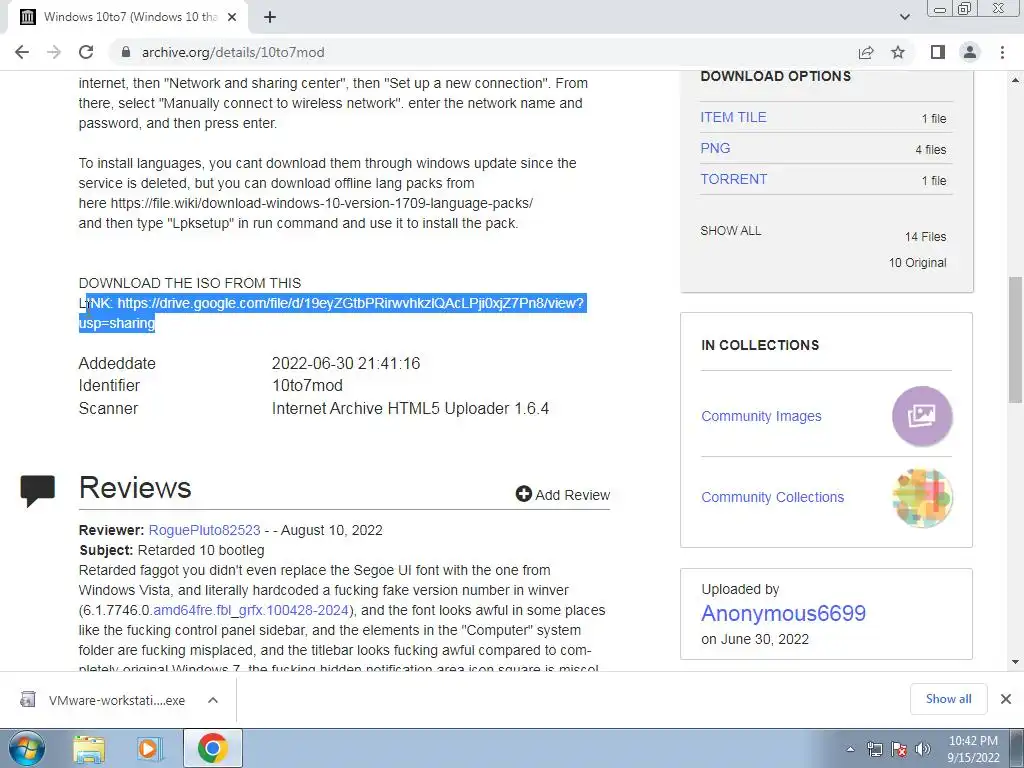Click the Addeddate value 2022-06-30 21:41:16
This screenshot has height=768, width=1024.
346,363
